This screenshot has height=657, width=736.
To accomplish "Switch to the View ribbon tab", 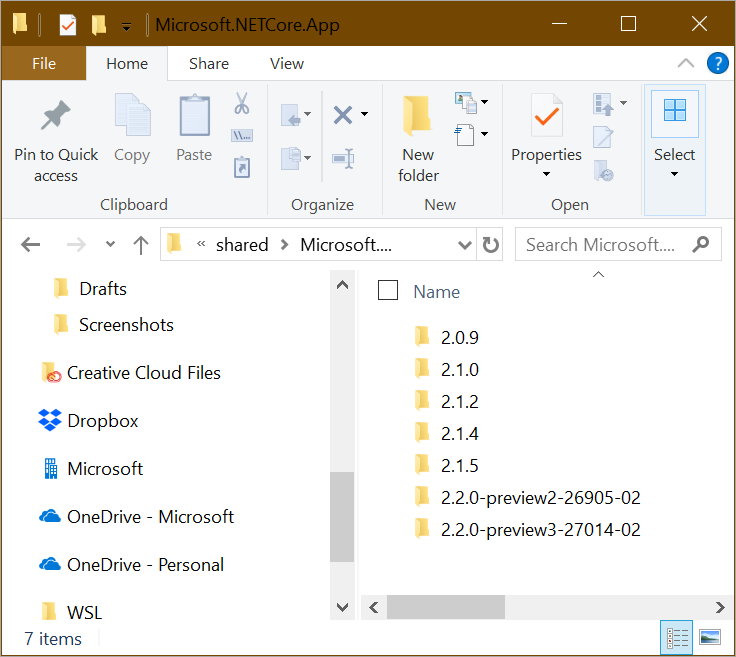I will click(287, 63).
